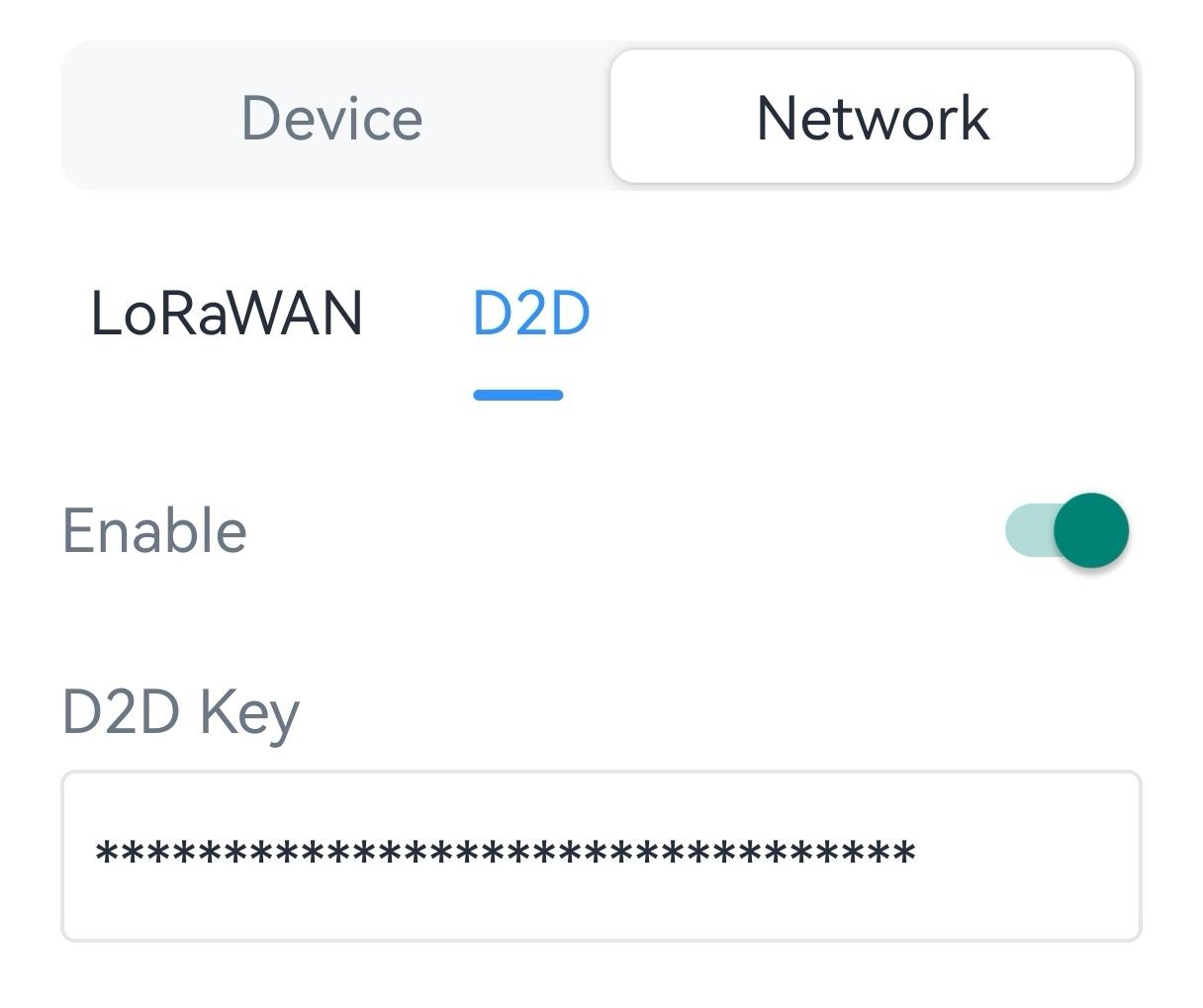Place cursor at start of masked key
The width and height of the screenshot is (1203, 1008).
coord(96,853)
